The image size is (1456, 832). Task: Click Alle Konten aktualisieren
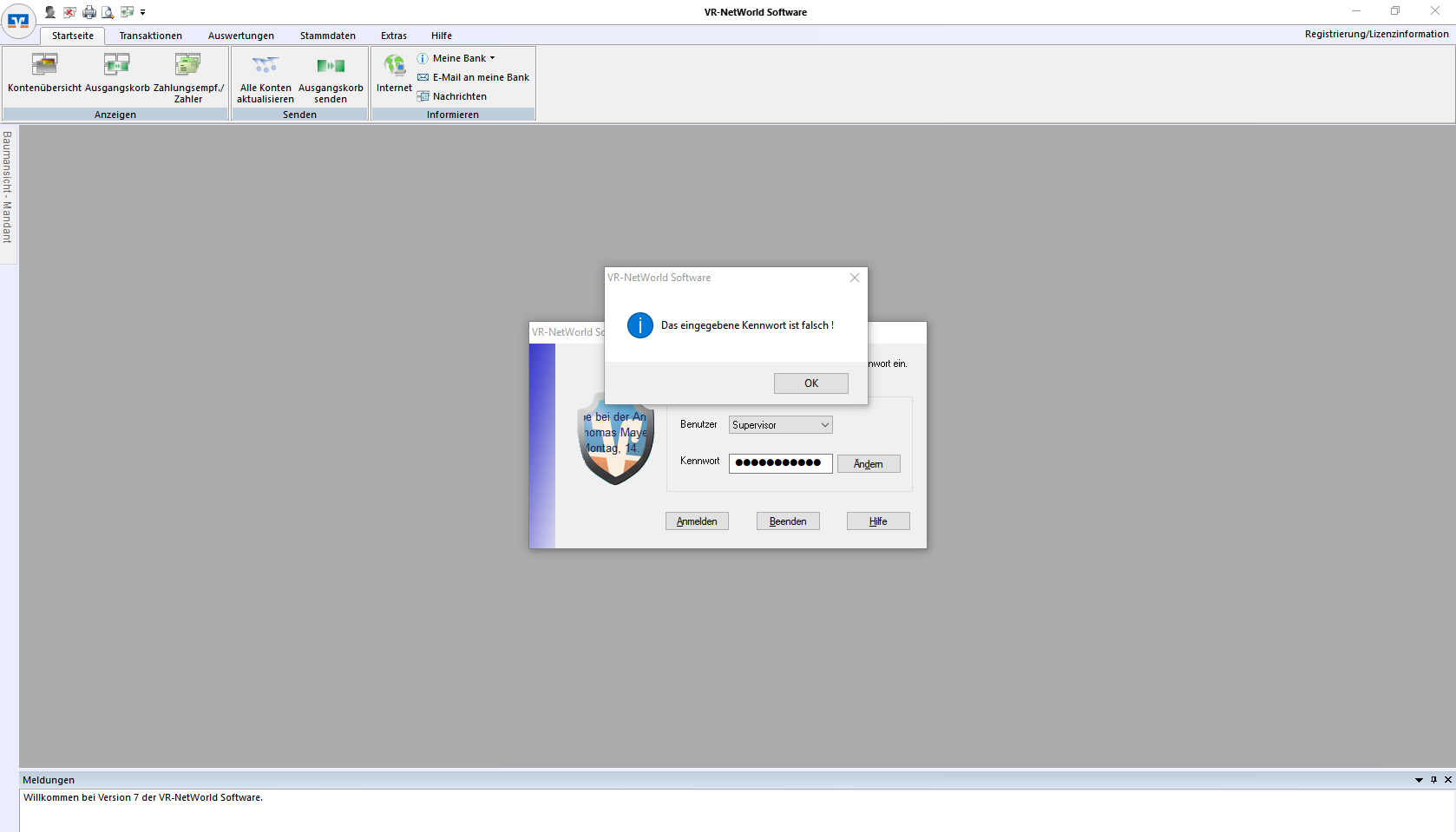tap(266, 79)
